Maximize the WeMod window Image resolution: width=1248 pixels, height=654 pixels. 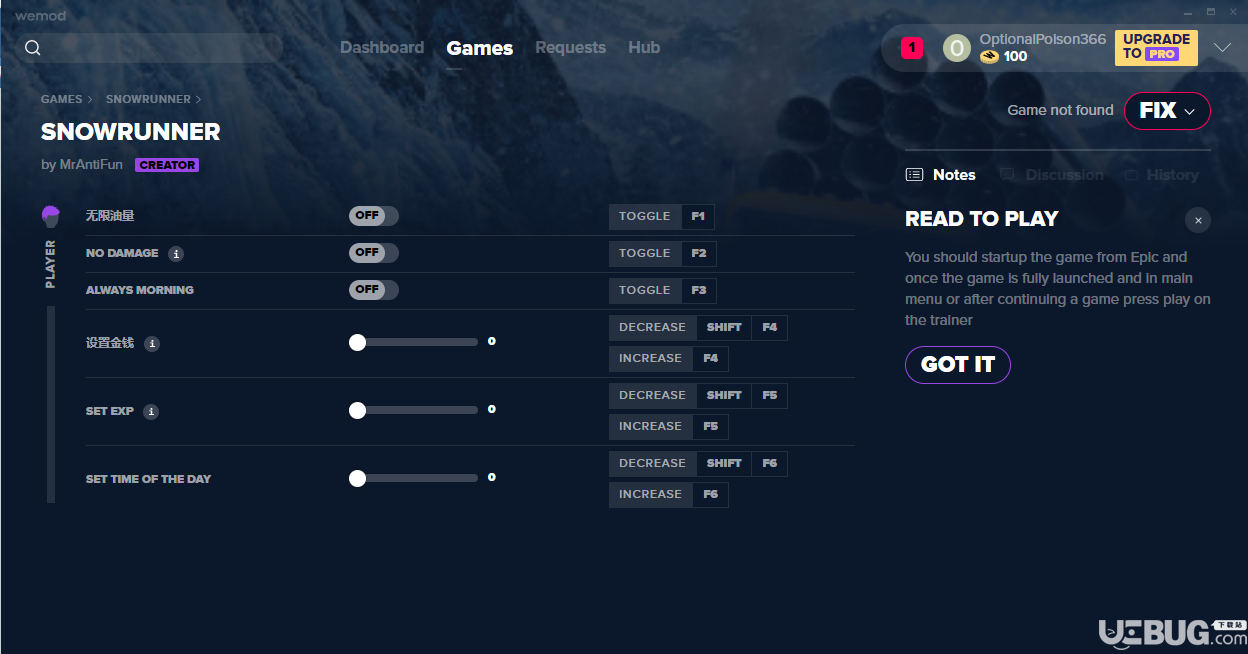(x=1210, y=12)
